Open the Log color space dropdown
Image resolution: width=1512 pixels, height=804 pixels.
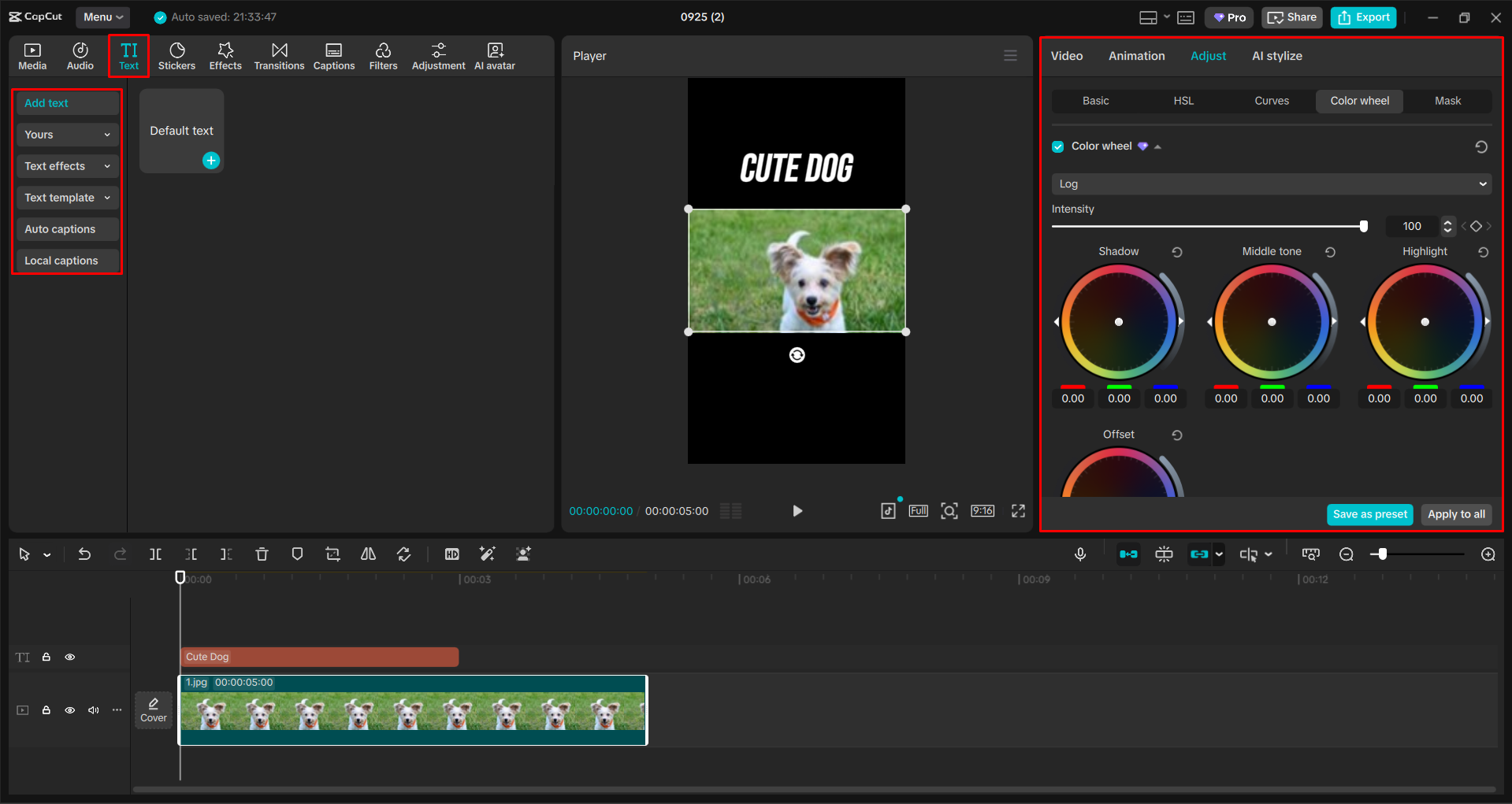coord(1270,183)
